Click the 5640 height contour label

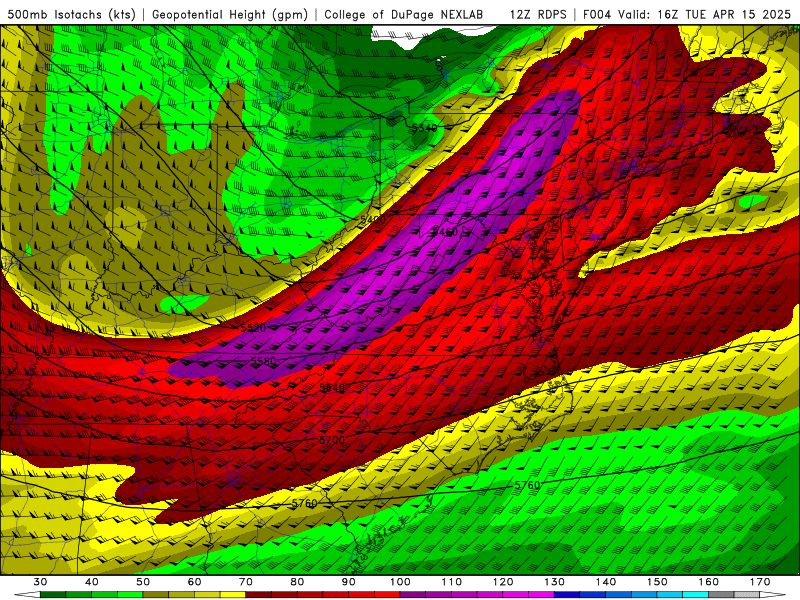click(x=332, y=388)
